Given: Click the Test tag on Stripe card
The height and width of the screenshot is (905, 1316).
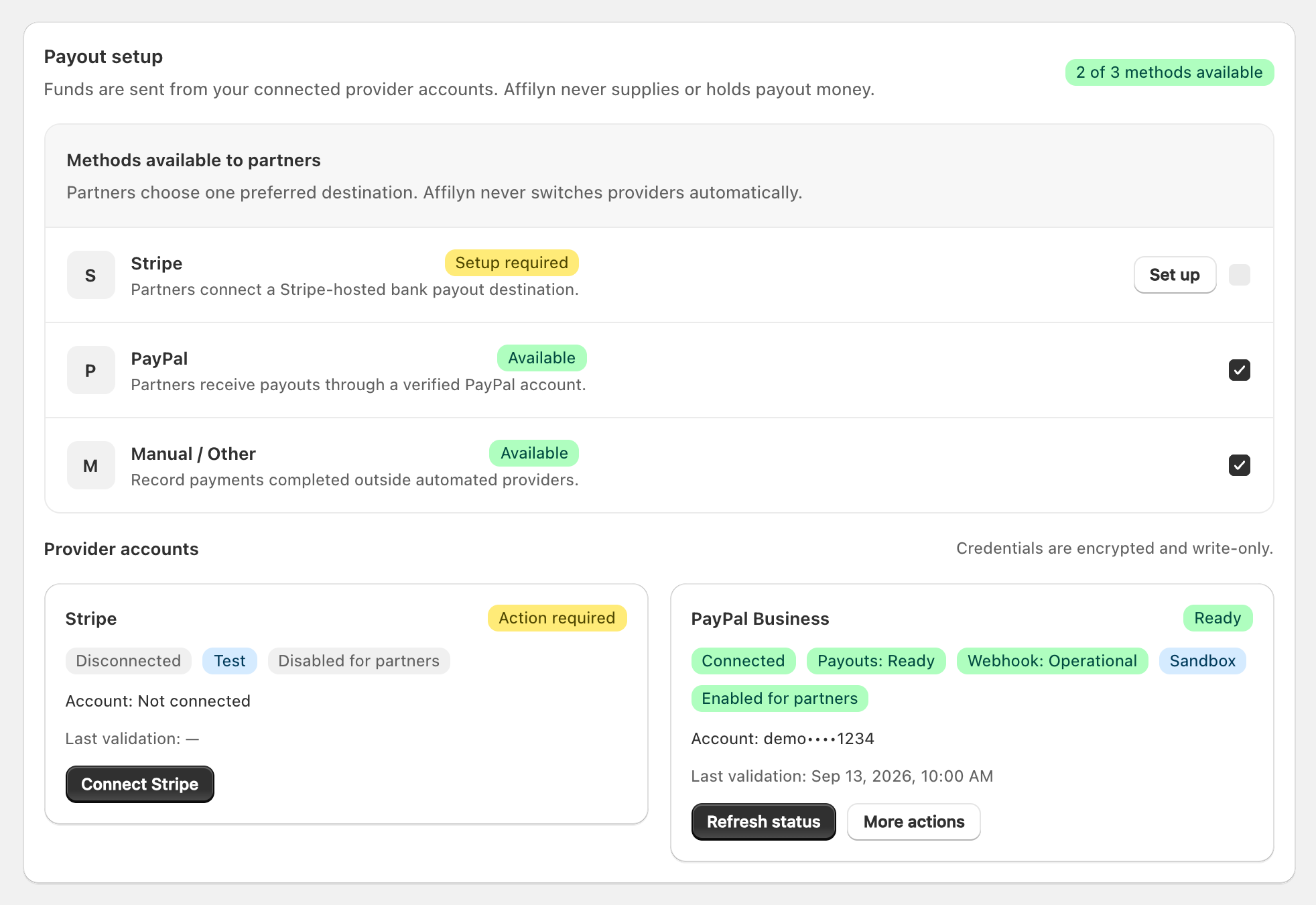Looking at the screenshot, I should tap(230, 661).
